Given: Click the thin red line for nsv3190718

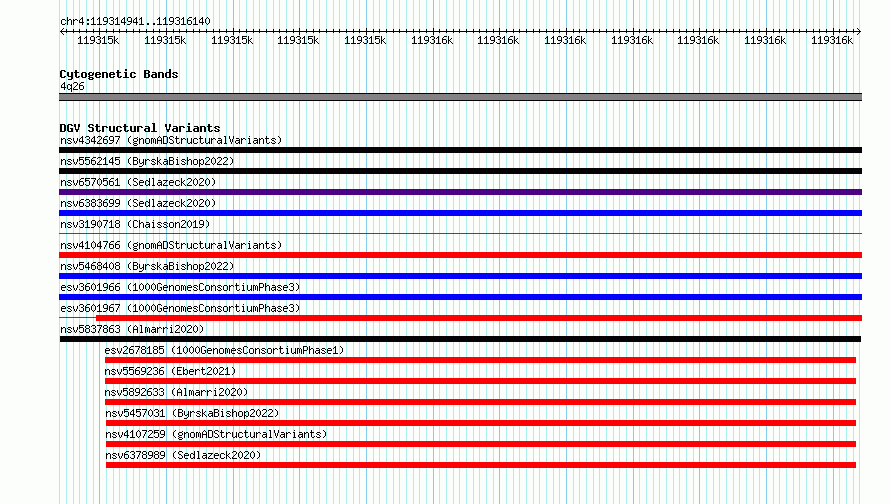Looking at the screenshot, I should click(460, 233).
